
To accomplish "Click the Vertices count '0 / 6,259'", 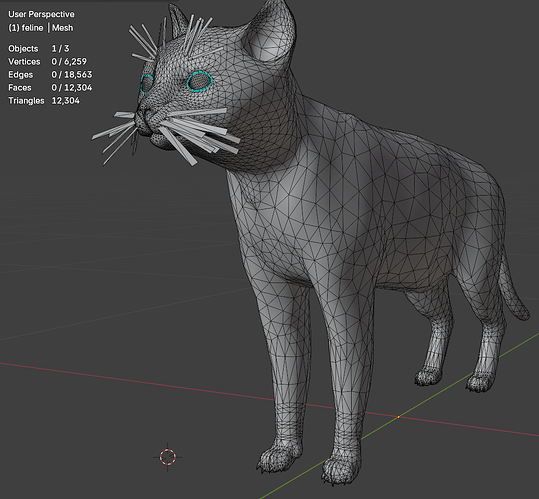I will coord(69,62).
